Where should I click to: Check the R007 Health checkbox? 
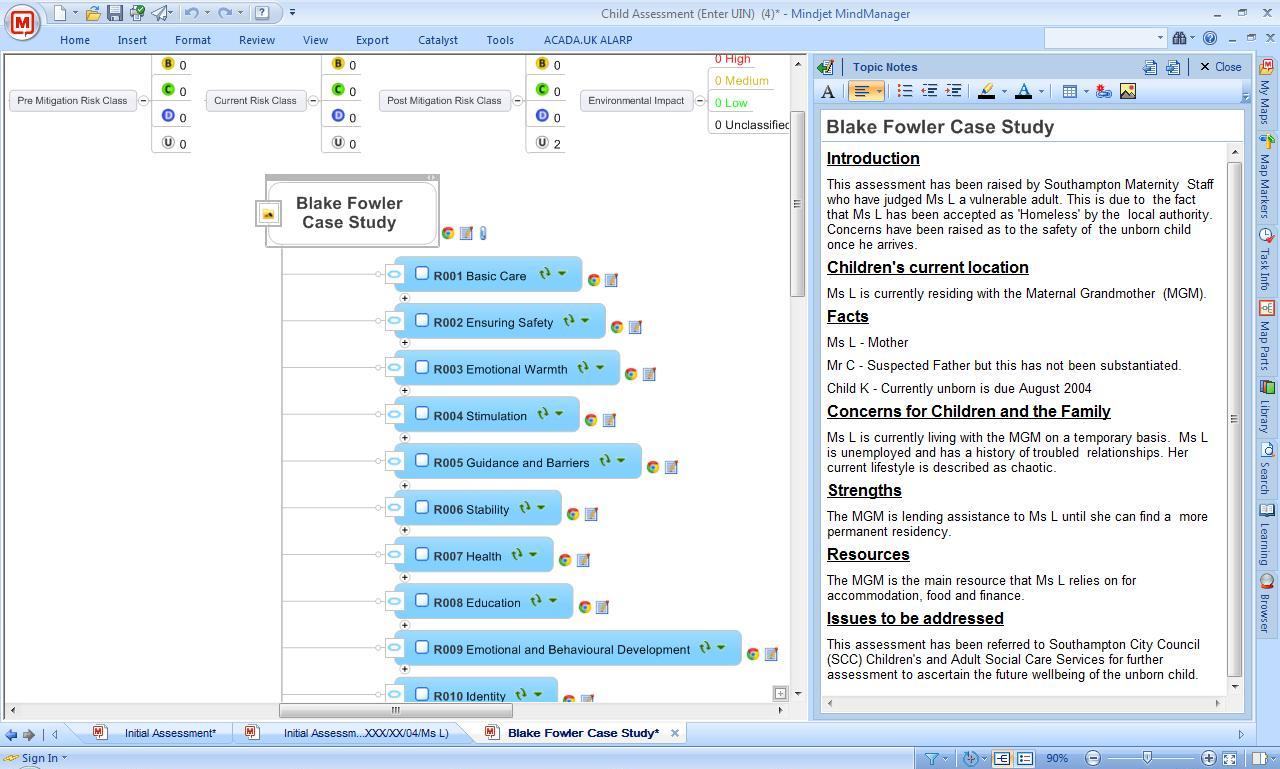[x=422, y=554]
